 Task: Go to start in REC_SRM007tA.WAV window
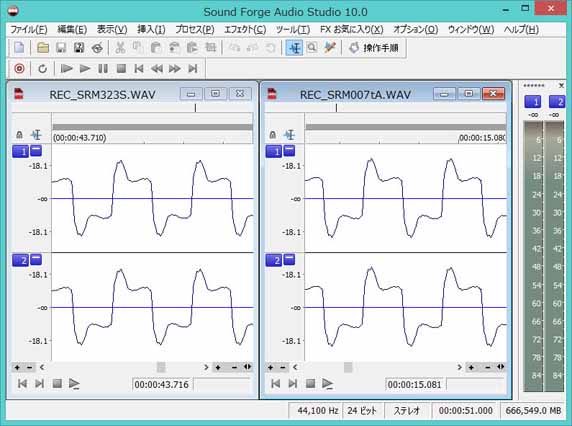275,384
